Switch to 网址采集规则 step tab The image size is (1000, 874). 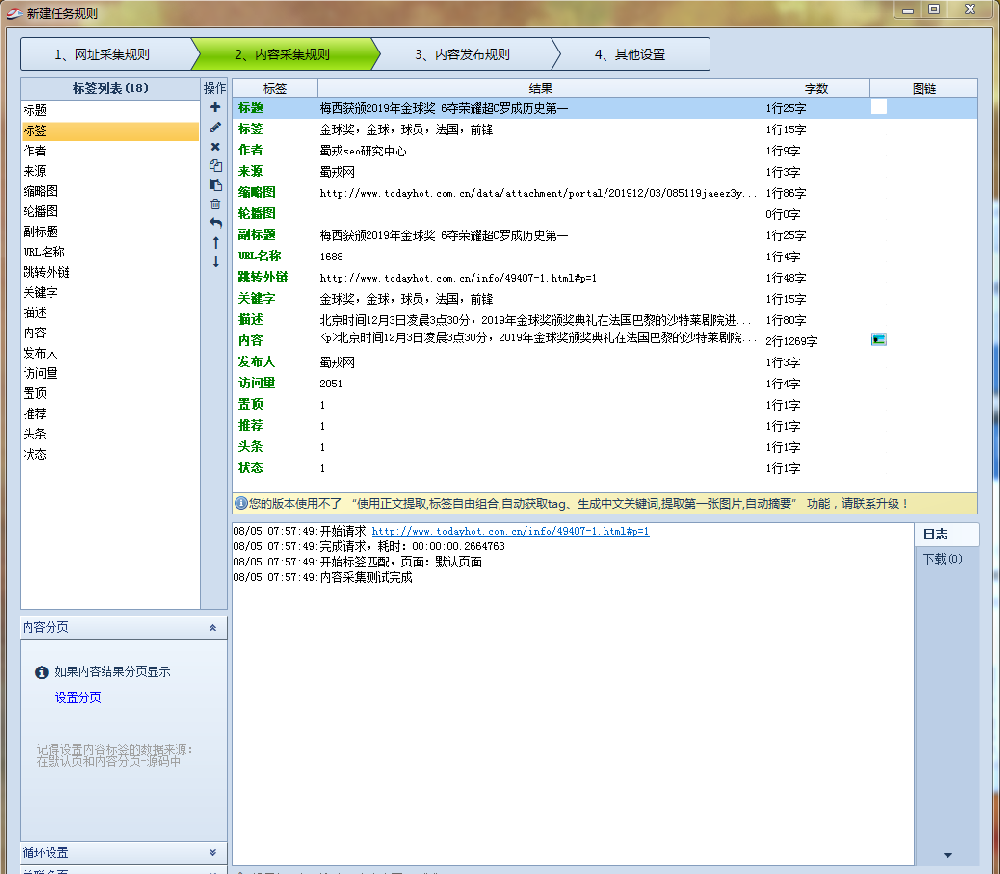[102, 55]
